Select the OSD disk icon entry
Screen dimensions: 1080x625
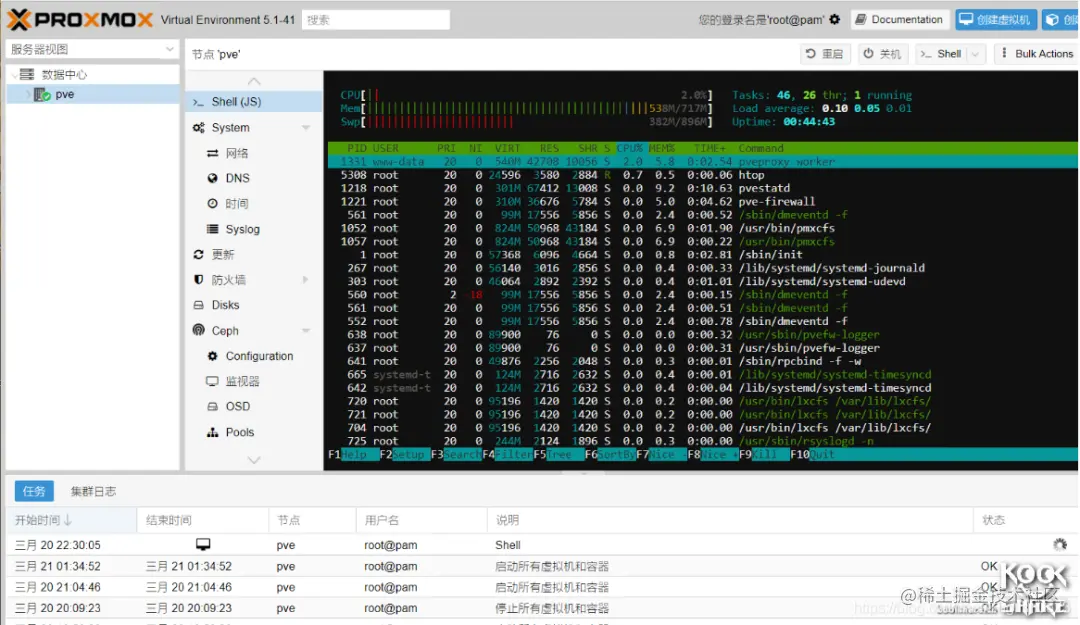tap(212, 407)
